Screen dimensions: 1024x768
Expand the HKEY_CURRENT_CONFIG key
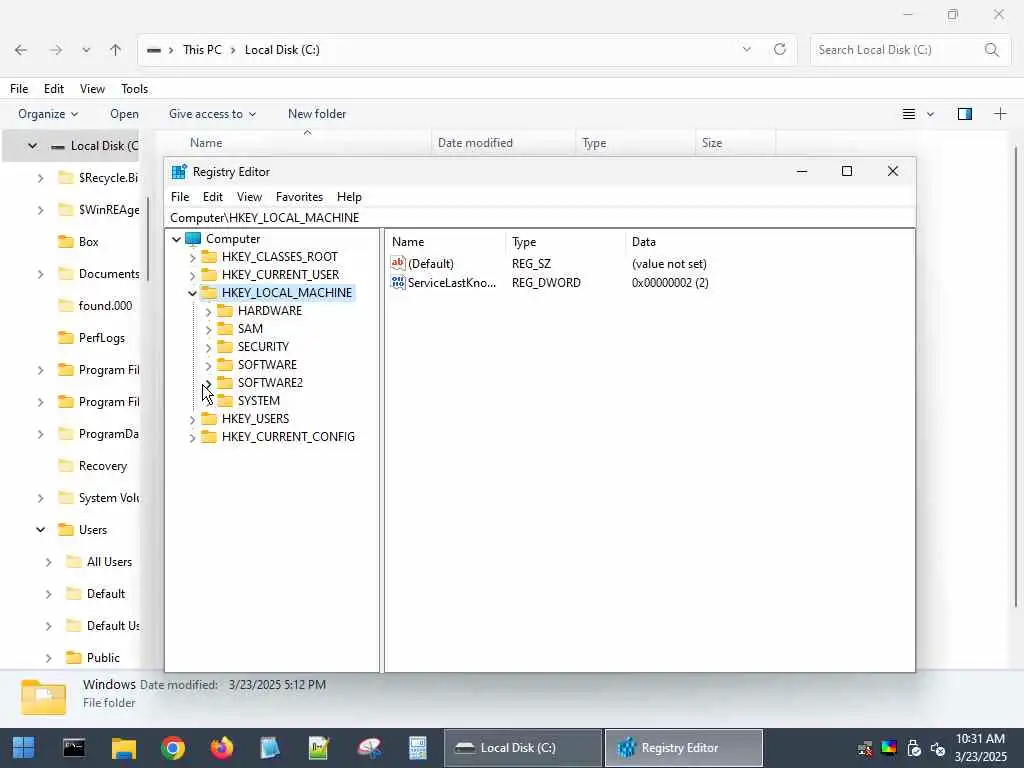(193, 438)
